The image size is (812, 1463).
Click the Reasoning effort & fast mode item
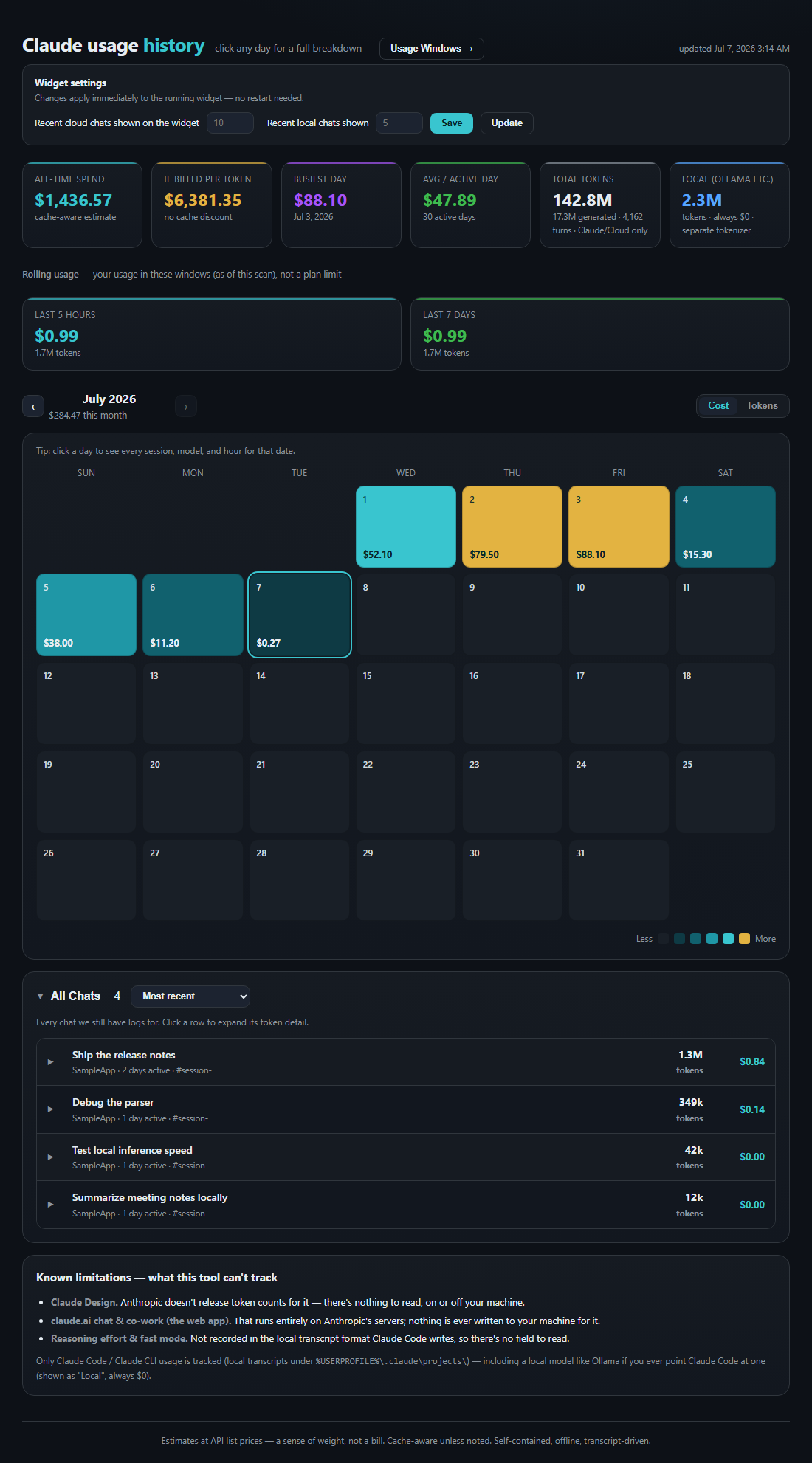[x=310, y=1339]
